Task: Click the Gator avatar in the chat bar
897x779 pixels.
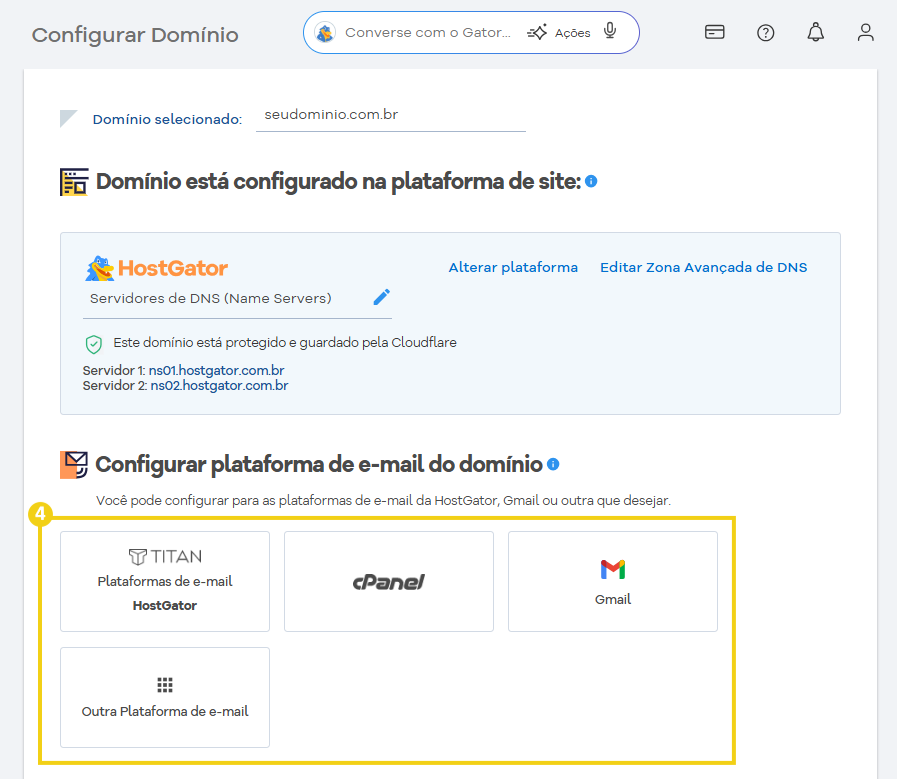Action: coord(325,31)
